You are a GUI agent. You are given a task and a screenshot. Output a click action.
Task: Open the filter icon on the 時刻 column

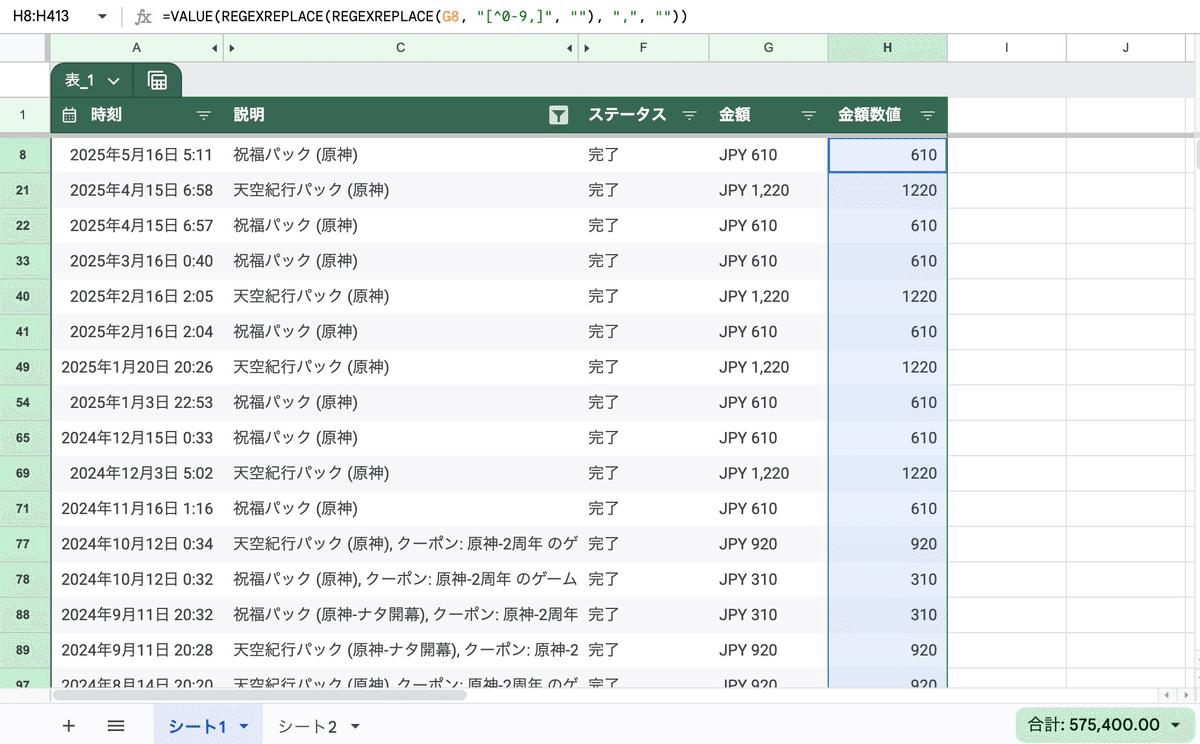203,115
